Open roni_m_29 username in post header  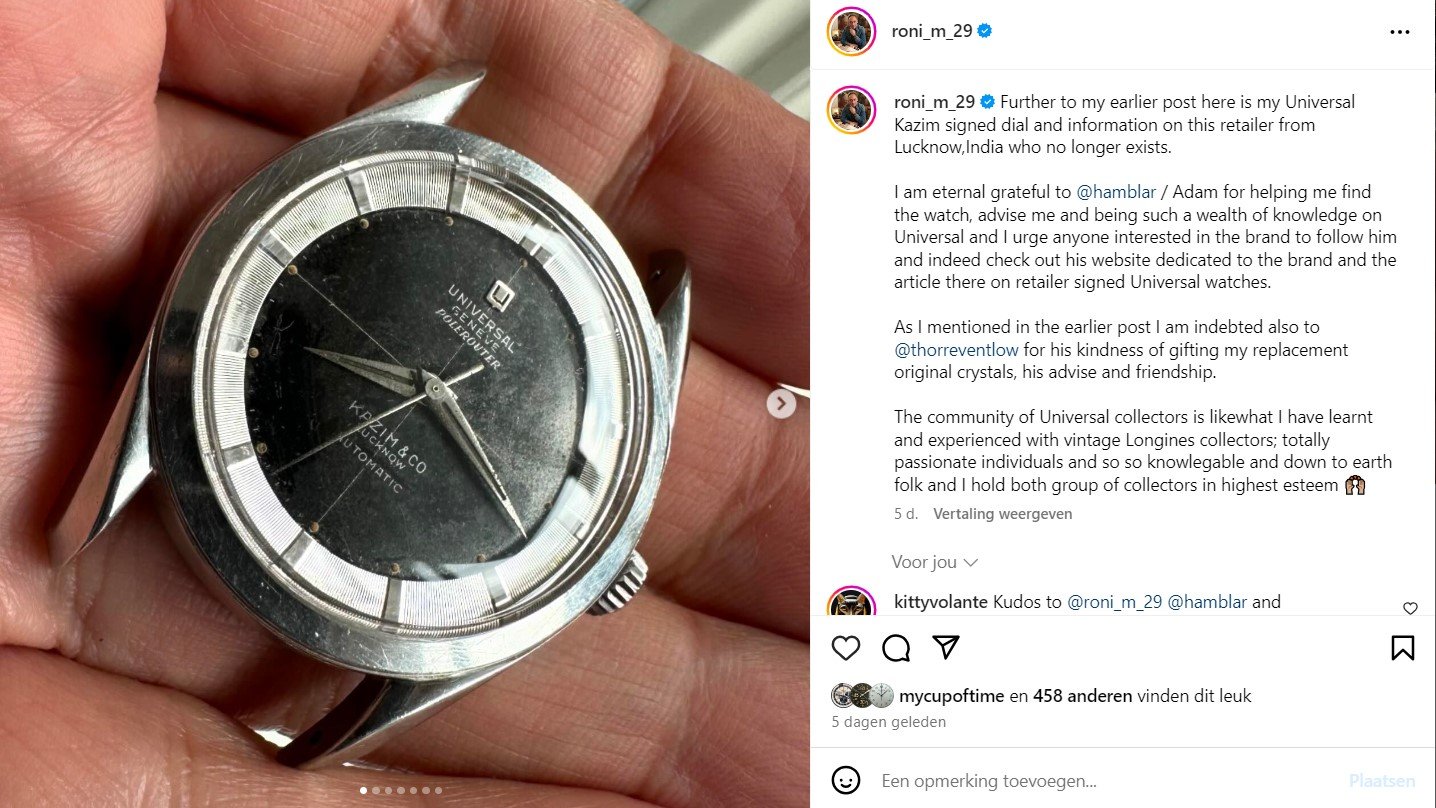tap(932, 31)
